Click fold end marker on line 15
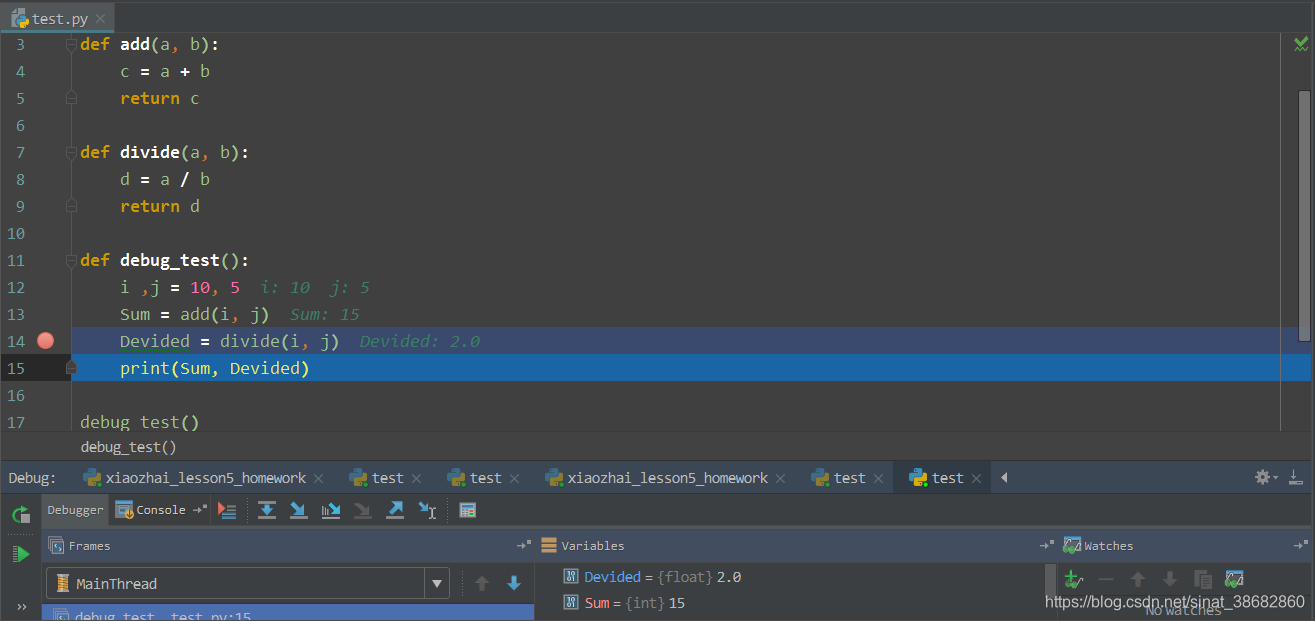This screenshot has height=621, width=1315. tap(70, 368)
